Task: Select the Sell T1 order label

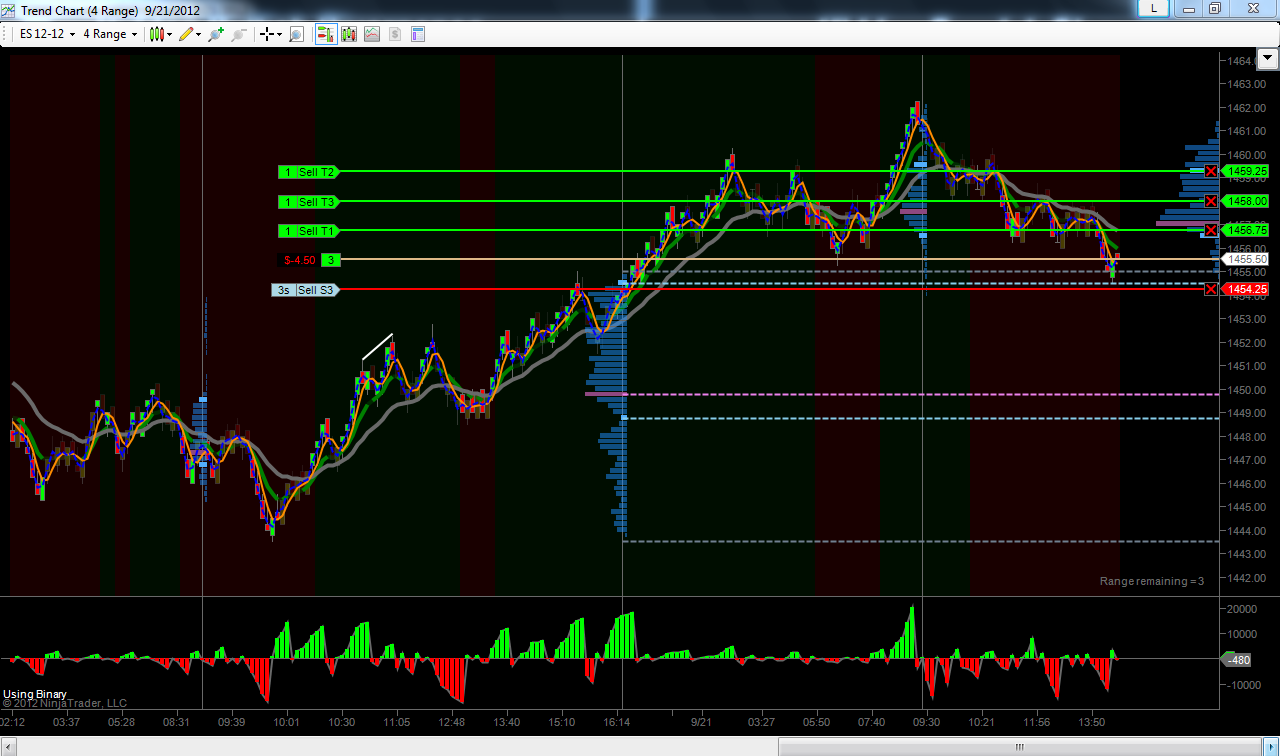Action: (317, 231)
